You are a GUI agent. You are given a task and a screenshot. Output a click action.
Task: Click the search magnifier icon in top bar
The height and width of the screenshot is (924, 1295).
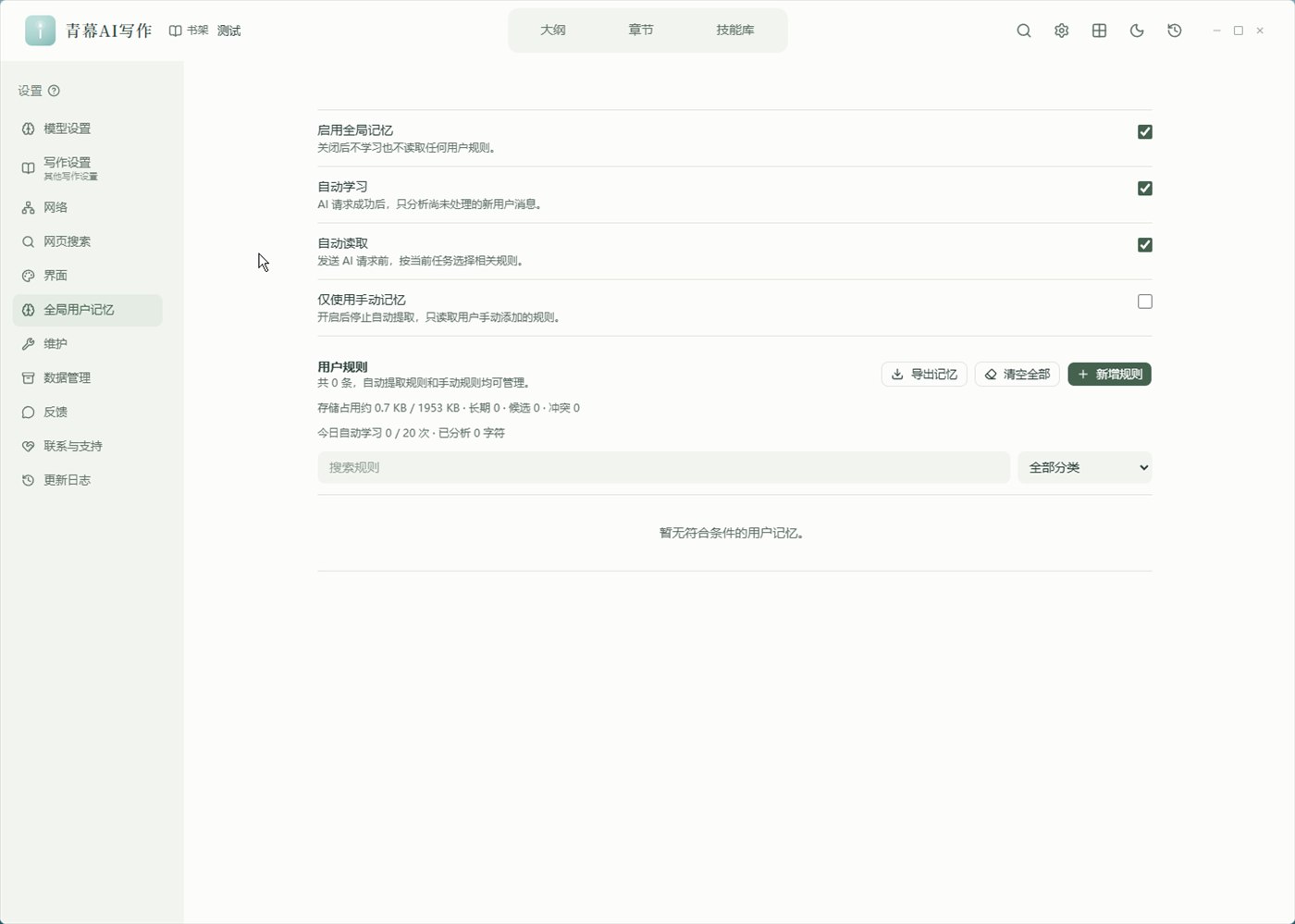tap(1024, 31)
